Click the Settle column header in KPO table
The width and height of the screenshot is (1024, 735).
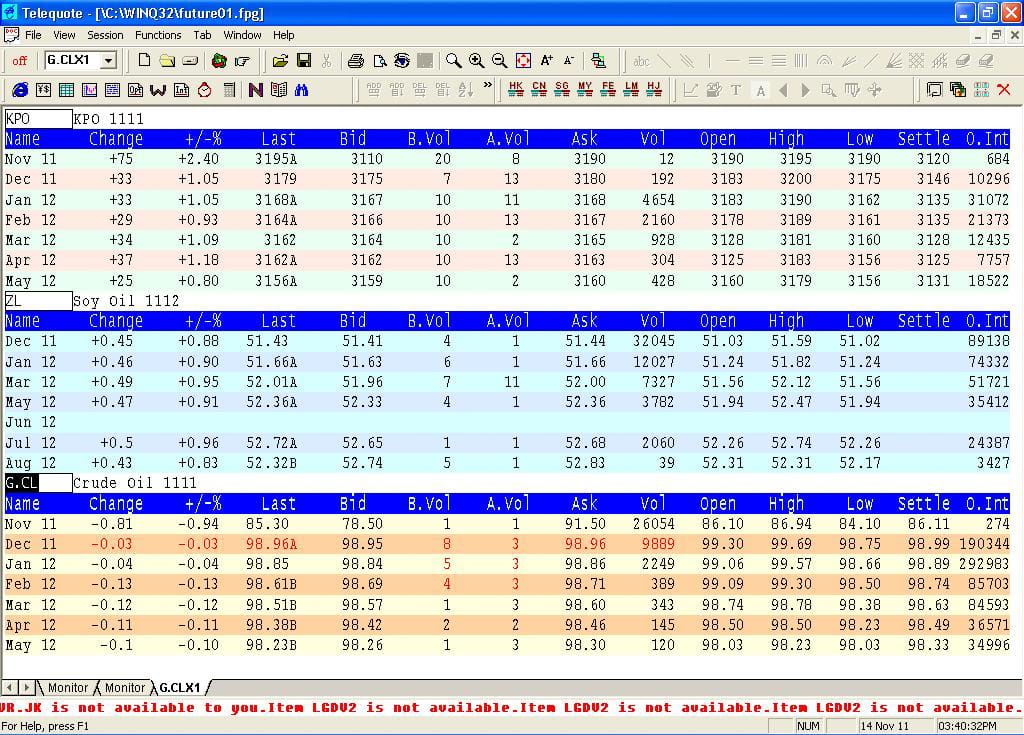[923, 139]
